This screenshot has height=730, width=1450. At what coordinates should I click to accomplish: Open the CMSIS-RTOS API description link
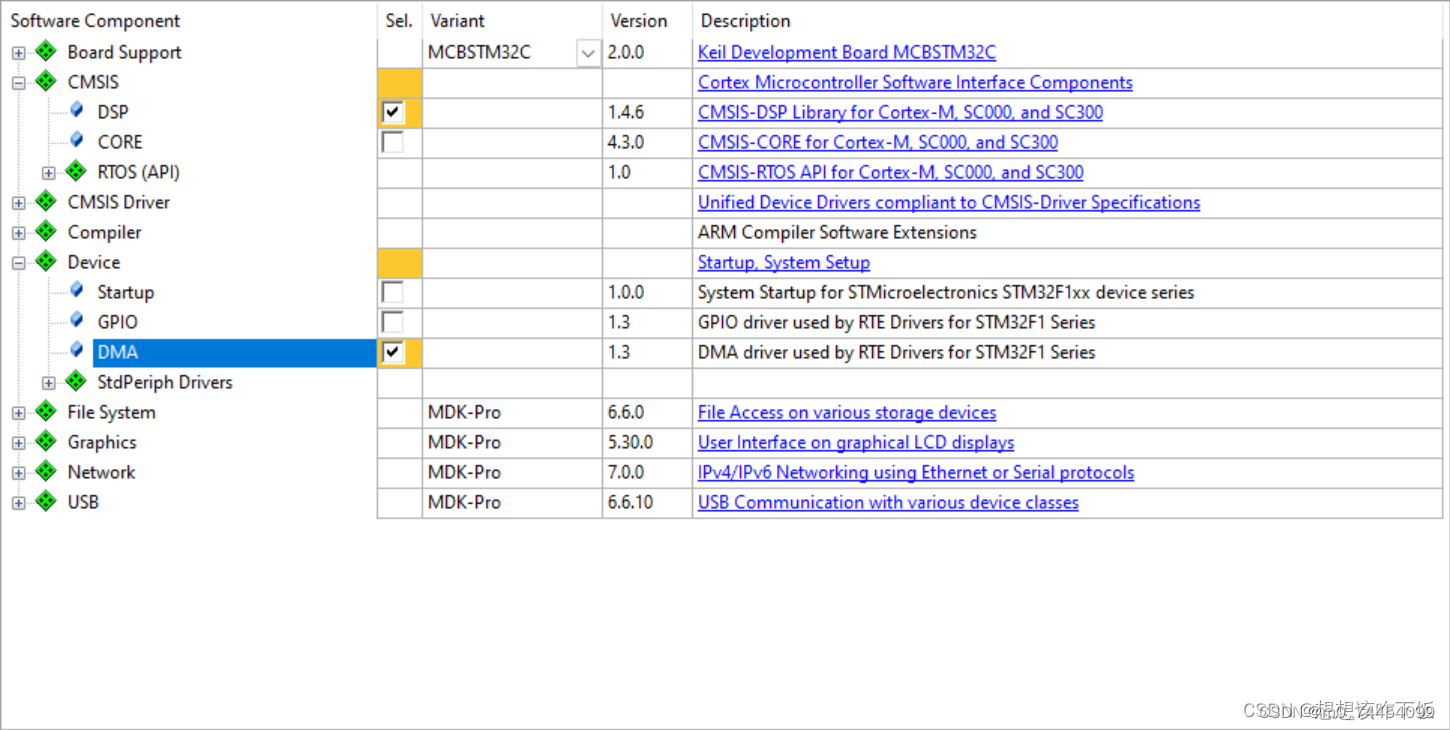pos(891,172)
